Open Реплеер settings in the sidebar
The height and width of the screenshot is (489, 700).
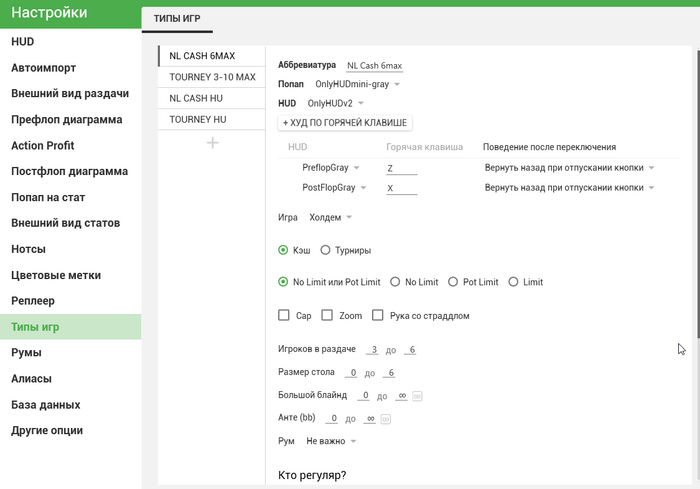pos(32,300)
